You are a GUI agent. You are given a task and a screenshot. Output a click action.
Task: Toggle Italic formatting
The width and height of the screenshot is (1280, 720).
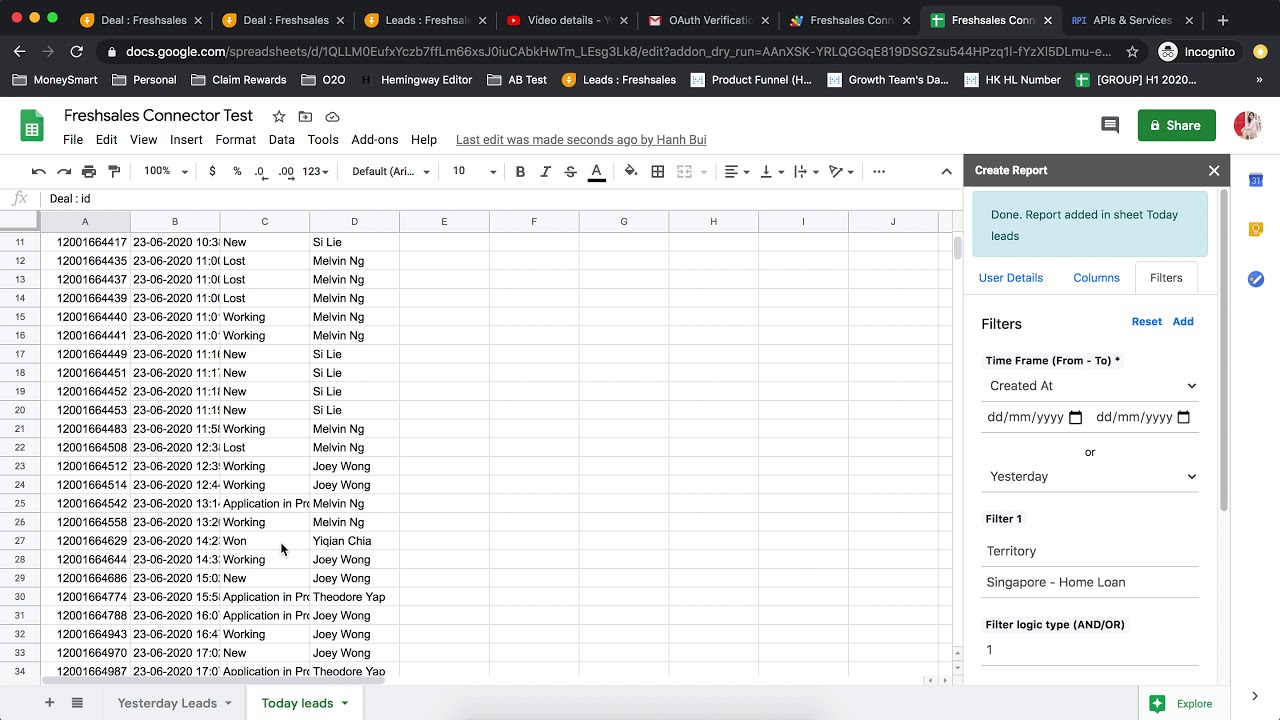[545, 172]
